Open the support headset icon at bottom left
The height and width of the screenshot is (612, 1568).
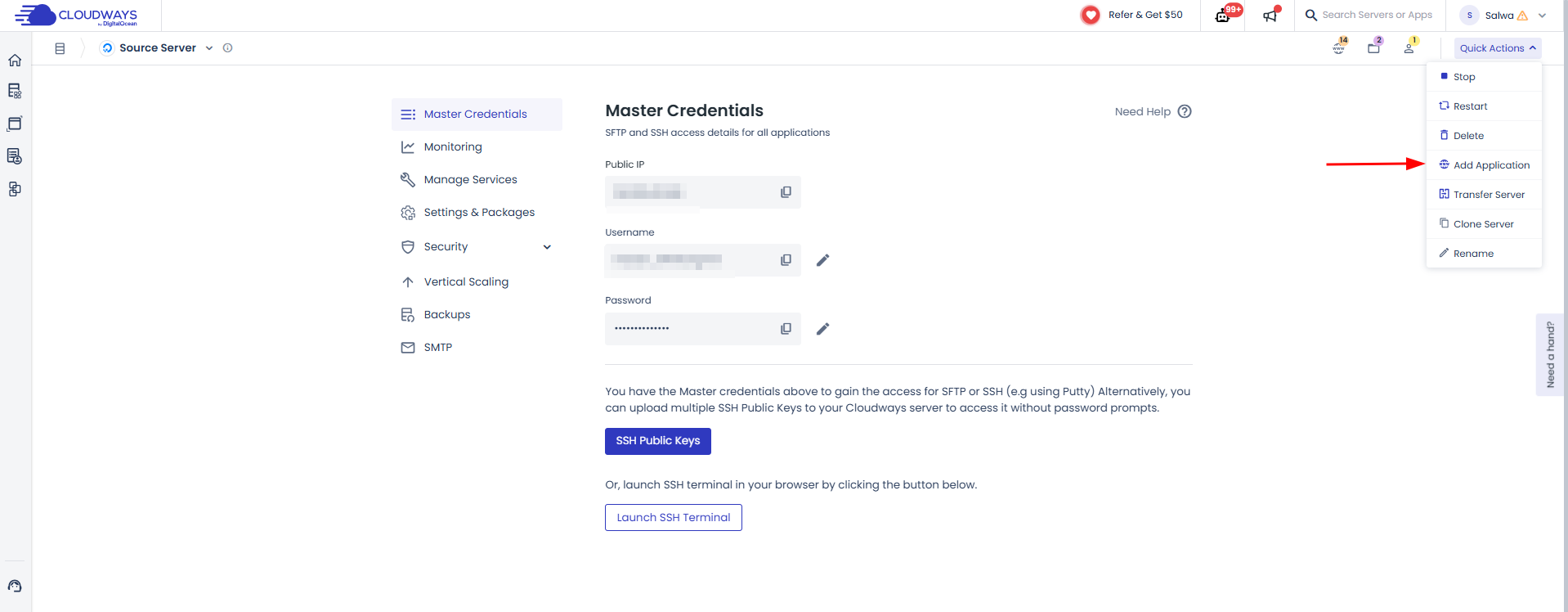coord(15,586)
